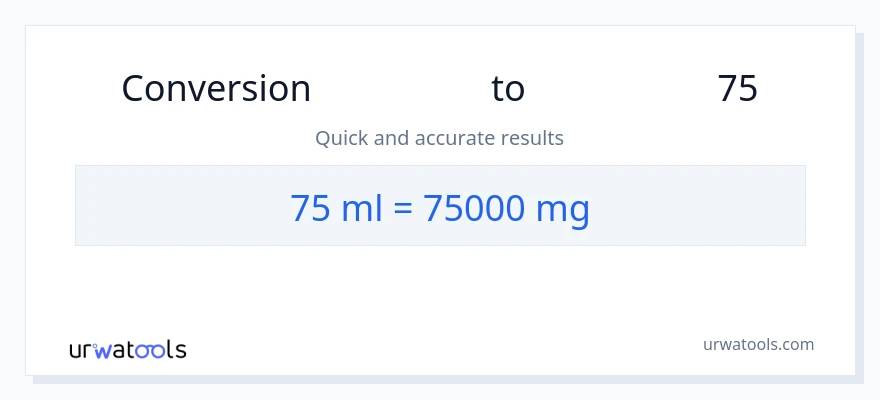
Task: Click the "and" word in the subtitle
Action: pos(392,138)
